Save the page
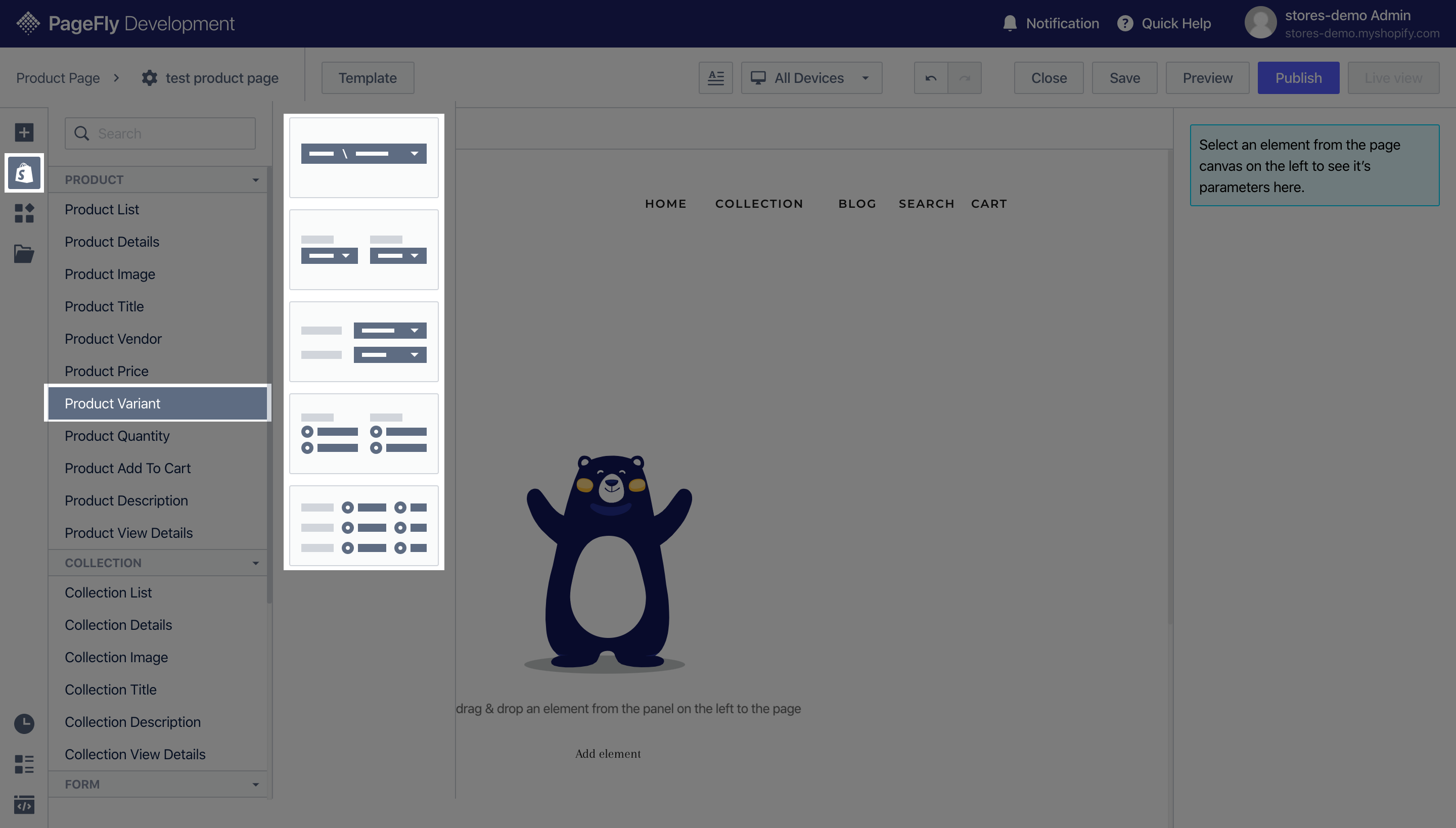This screenshot has width=1456, height=828. click(x=1124, y=78)
